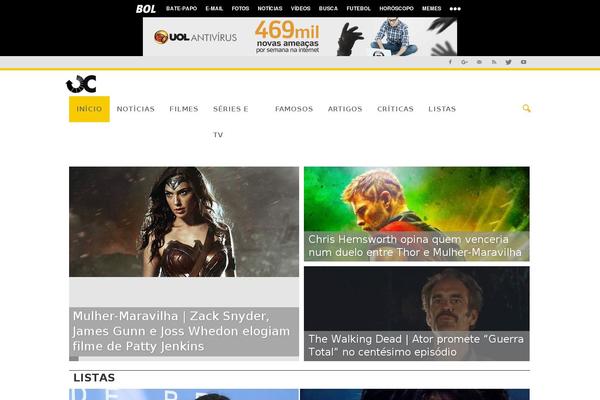Go to the NOTÍCIAS section in the main menu
The width and height of the screenshot is (600, 400).
(135, 109)
